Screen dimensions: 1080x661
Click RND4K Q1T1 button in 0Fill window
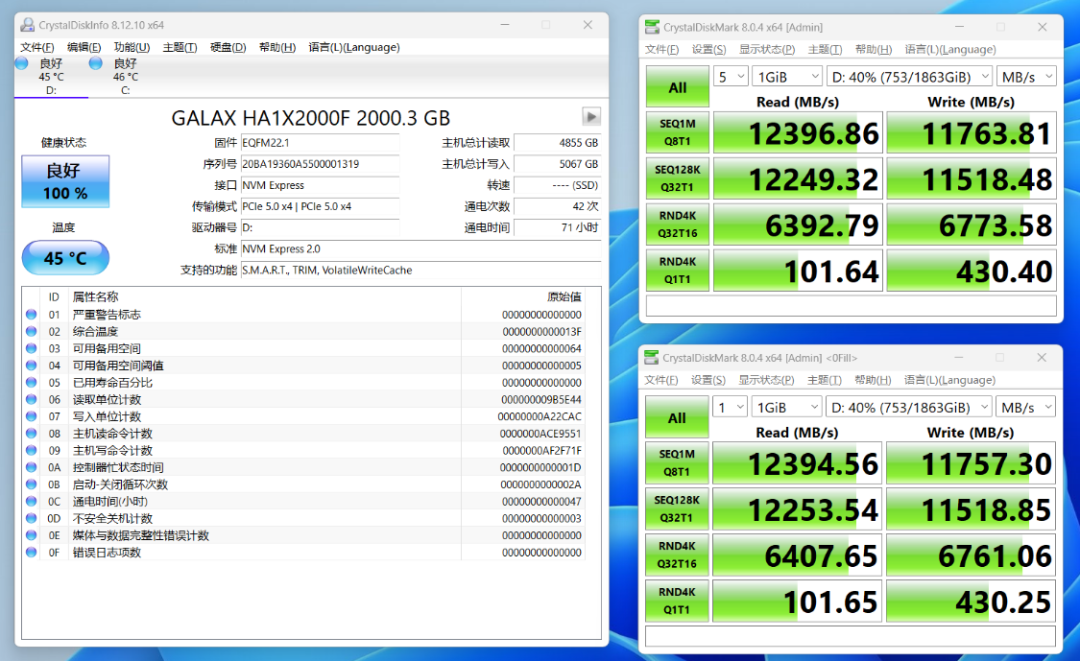point(677,600)
